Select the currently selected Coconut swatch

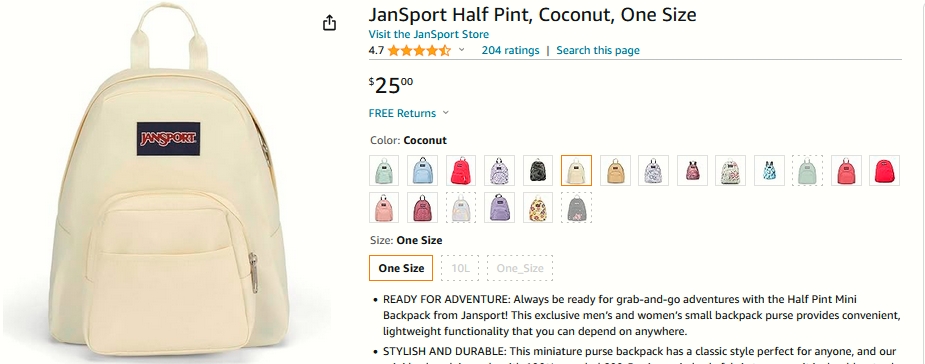(576, 170)
